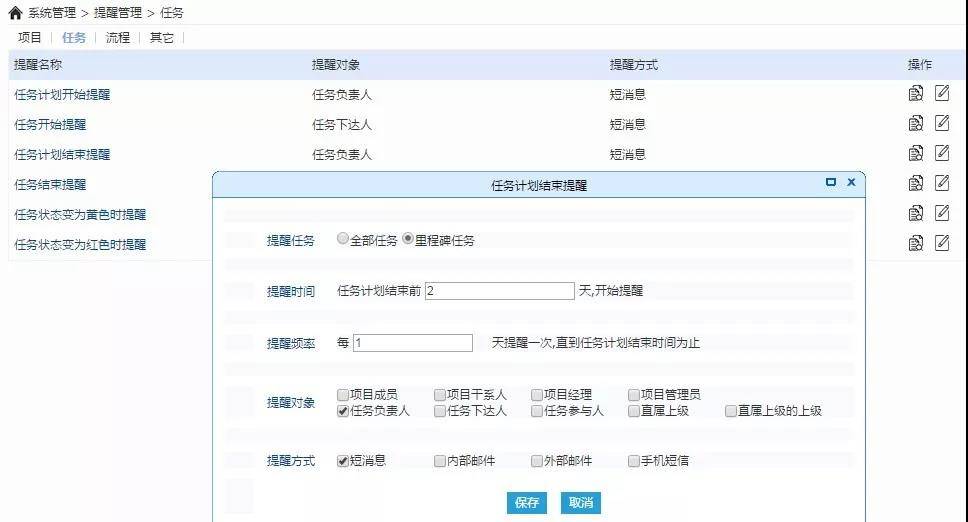Click the view icon for 任务状态变为红色时提醒
Viewport: 968px width, 522px height.
click(x=915, y=243)
